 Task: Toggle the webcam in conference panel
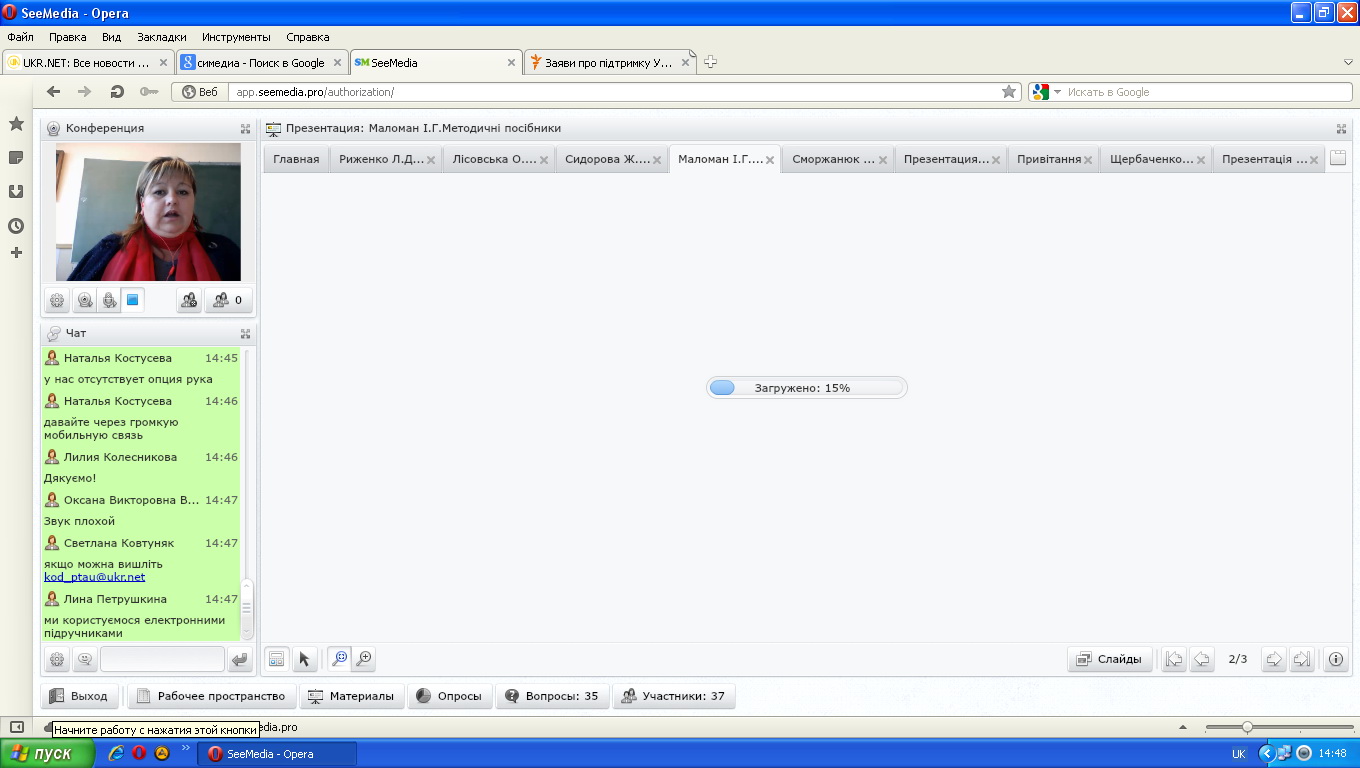pyautogui.click(x=85, y=300)
